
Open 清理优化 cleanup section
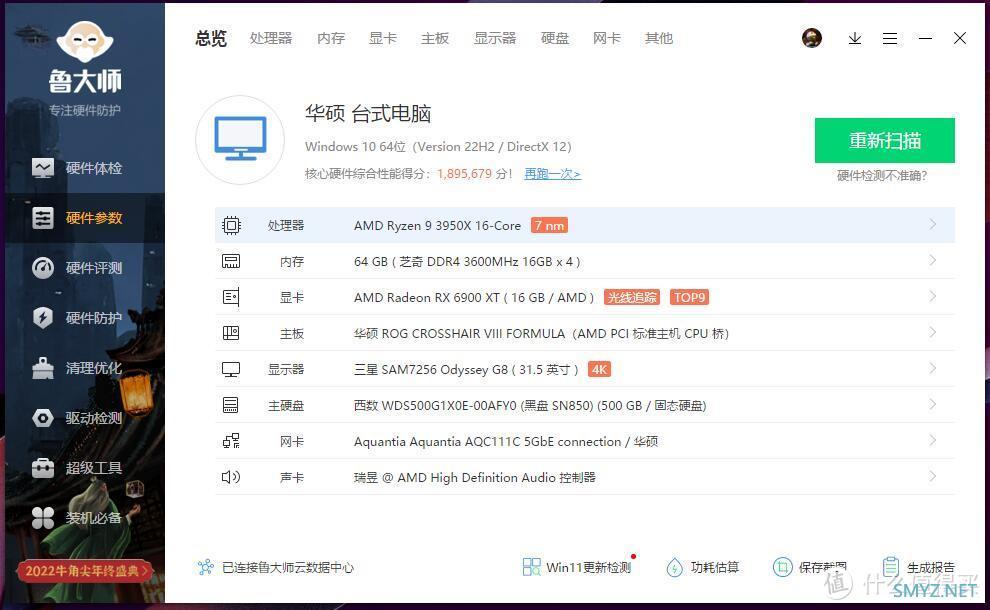pyautogui.click(x=76, y=368)
